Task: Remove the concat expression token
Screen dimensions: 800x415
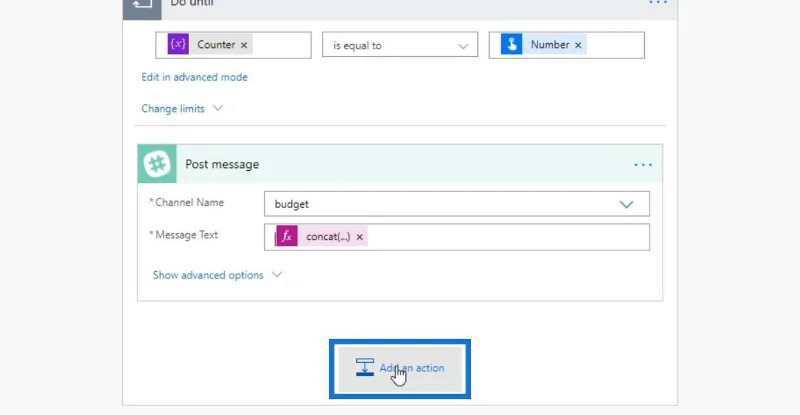Action: click(360, 237)
